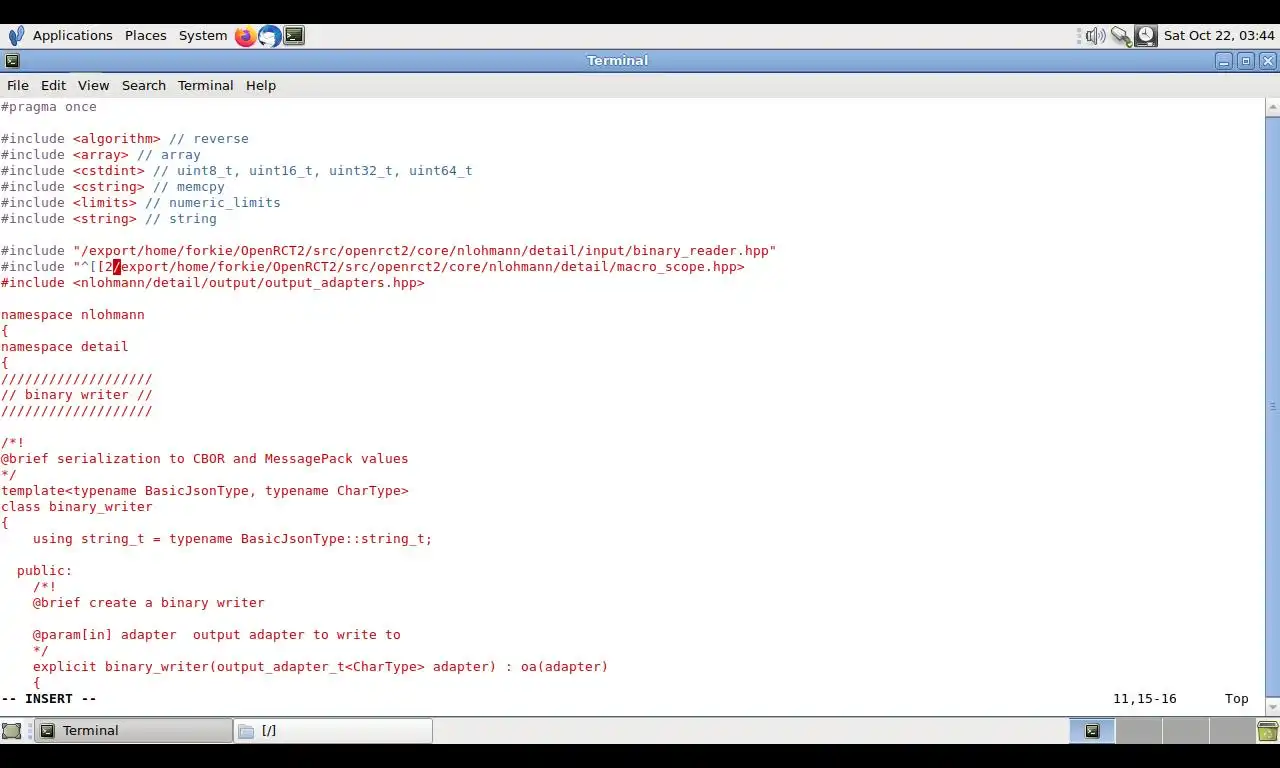Select the active workspace with terminal thumbnail
The height and width of the screenshot is (768, 1280).
pyautogui.click(x=1092, y=731)
